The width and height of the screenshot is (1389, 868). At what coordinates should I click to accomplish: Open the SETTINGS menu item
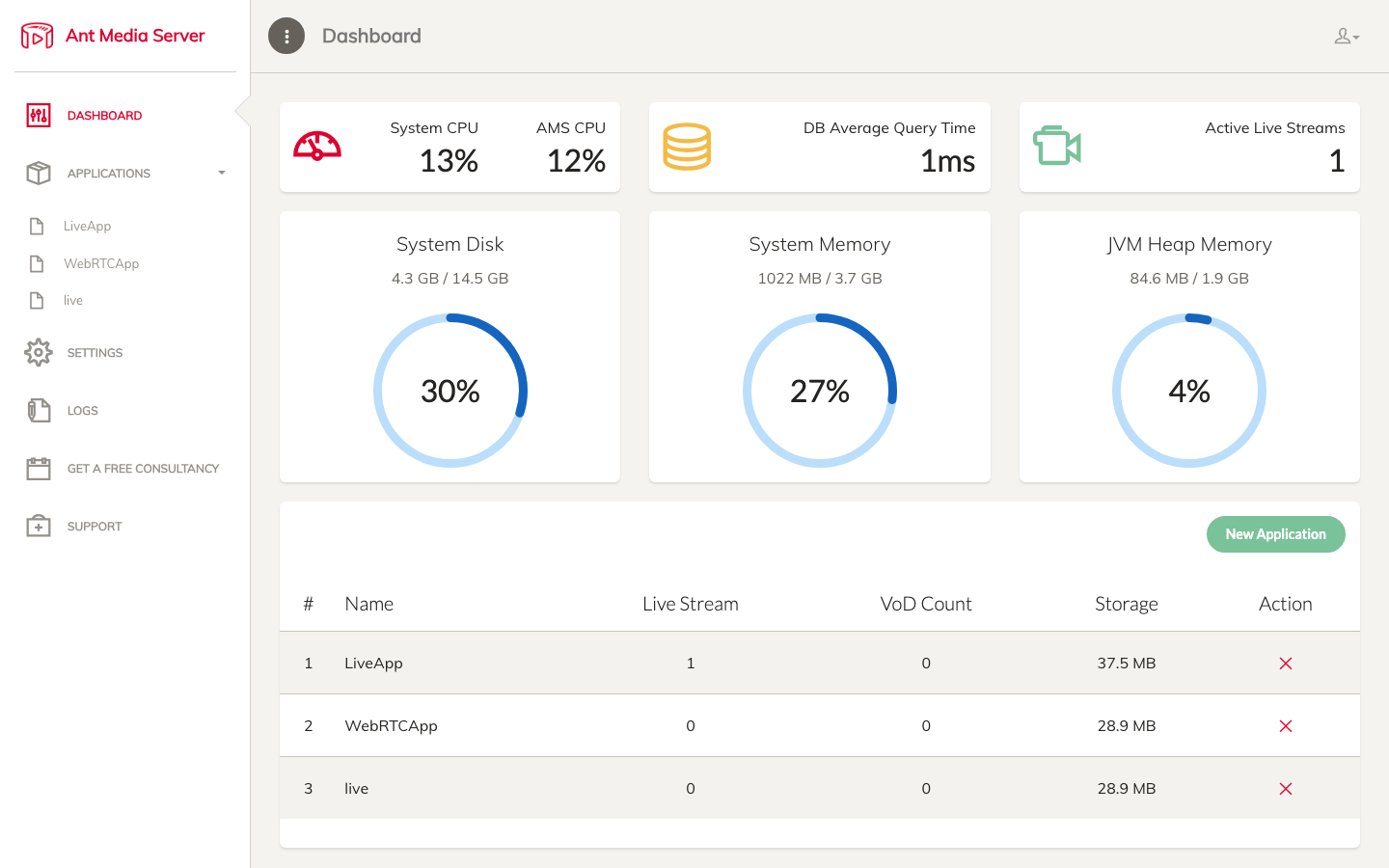pyautogui.click(x=95, y=353)
